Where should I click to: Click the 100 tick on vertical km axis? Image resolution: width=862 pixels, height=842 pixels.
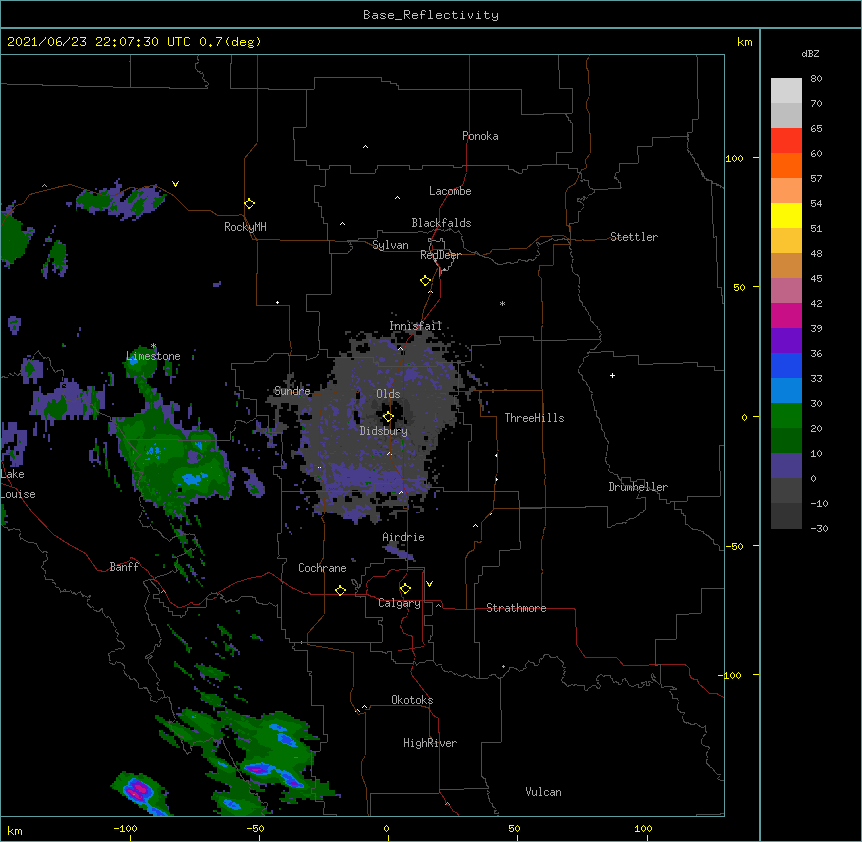(x=734, y=158)
